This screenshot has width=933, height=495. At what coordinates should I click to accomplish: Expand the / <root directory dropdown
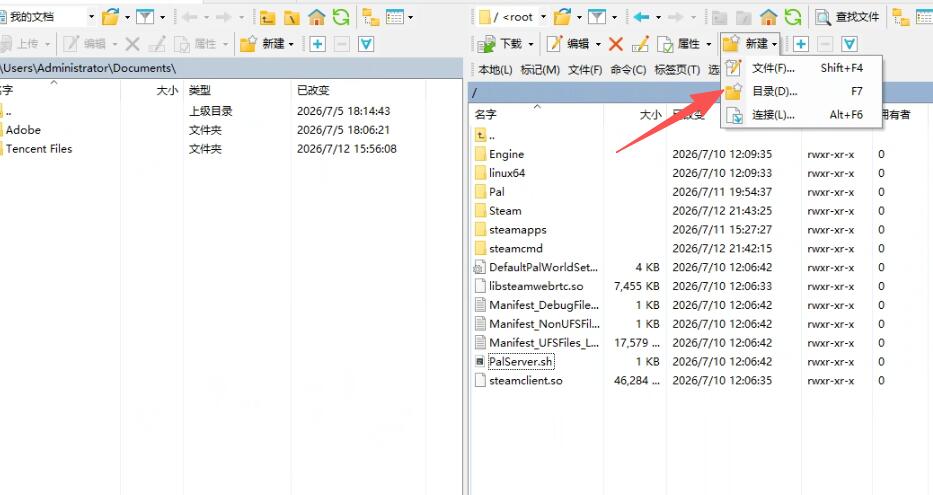point(543,17)
